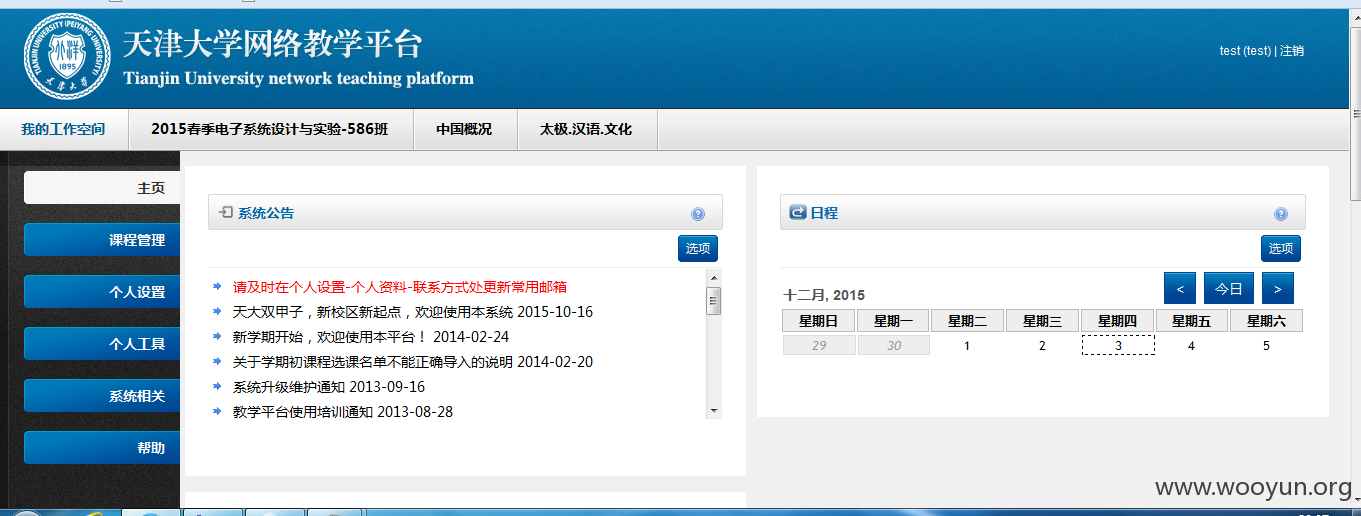Open red notice about updating 常用邮箱
1361x516 pixels.
[x=400, y=287]
